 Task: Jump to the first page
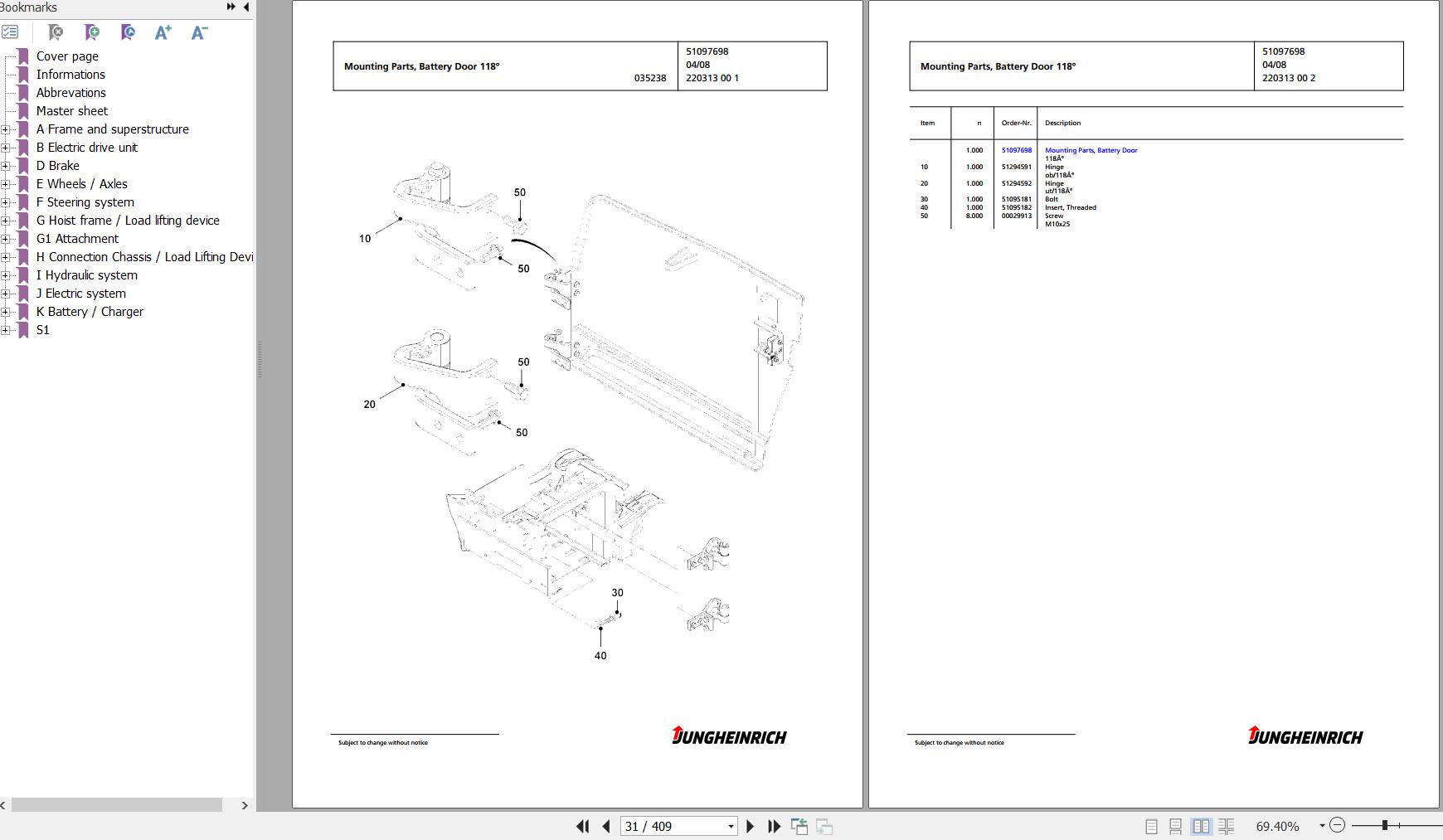pyautogui.click(x=582, y=826)
